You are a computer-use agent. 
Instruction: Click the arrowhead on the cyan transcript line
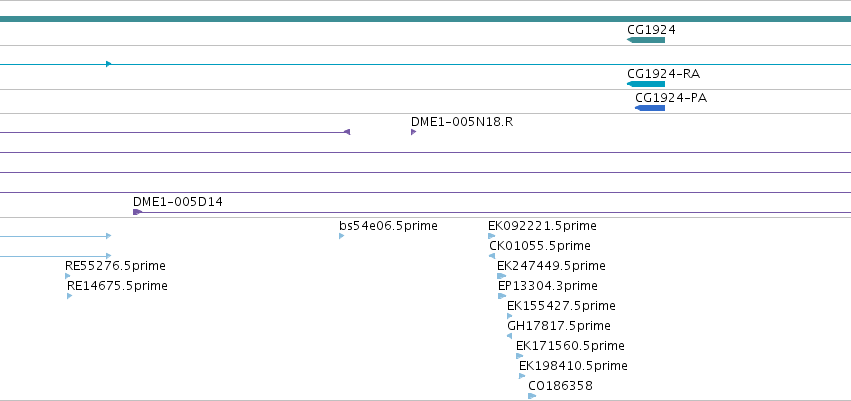point(109,64)
